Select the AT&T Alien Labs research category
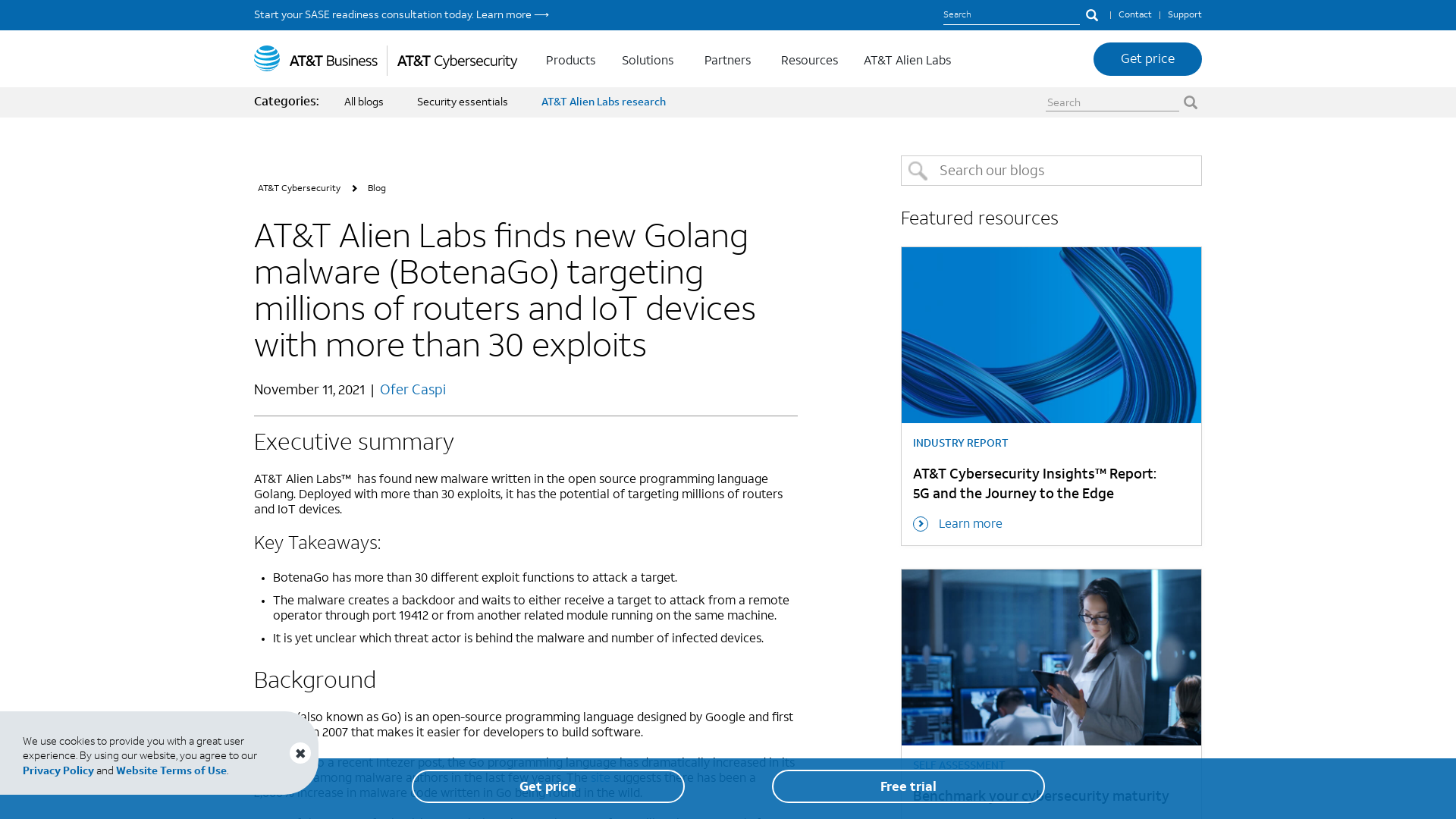This screenshot has width=1456, height=819. pos(604,102)
